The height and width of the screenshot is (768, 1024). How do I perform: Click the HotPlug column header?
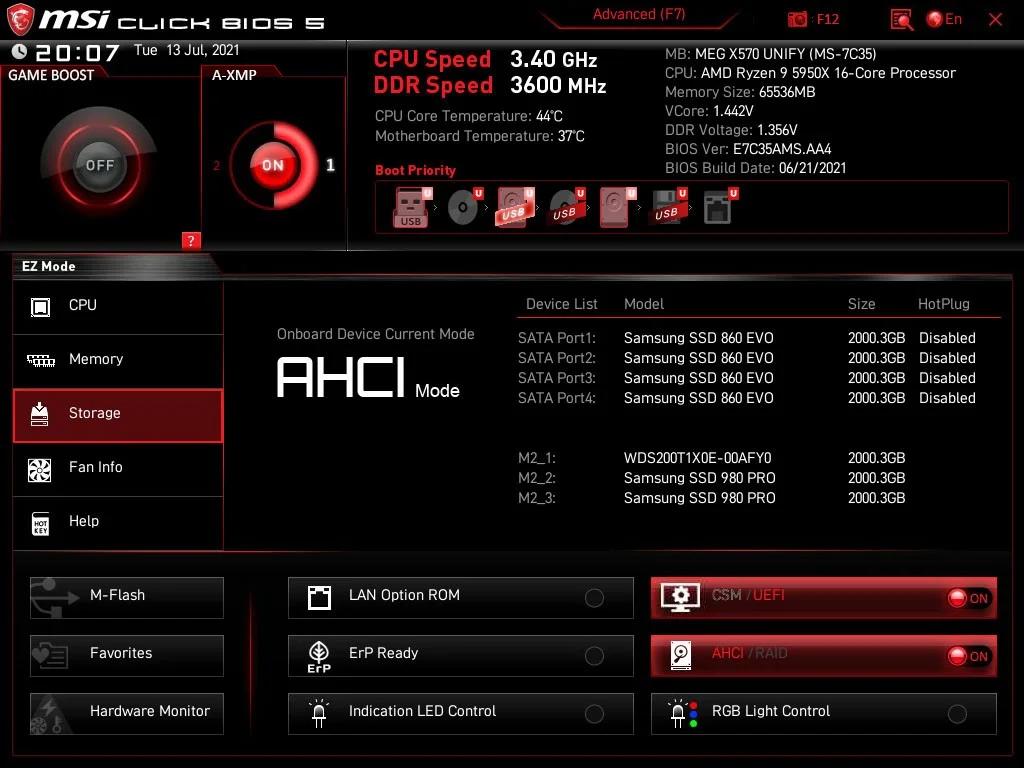pos(944,304)
